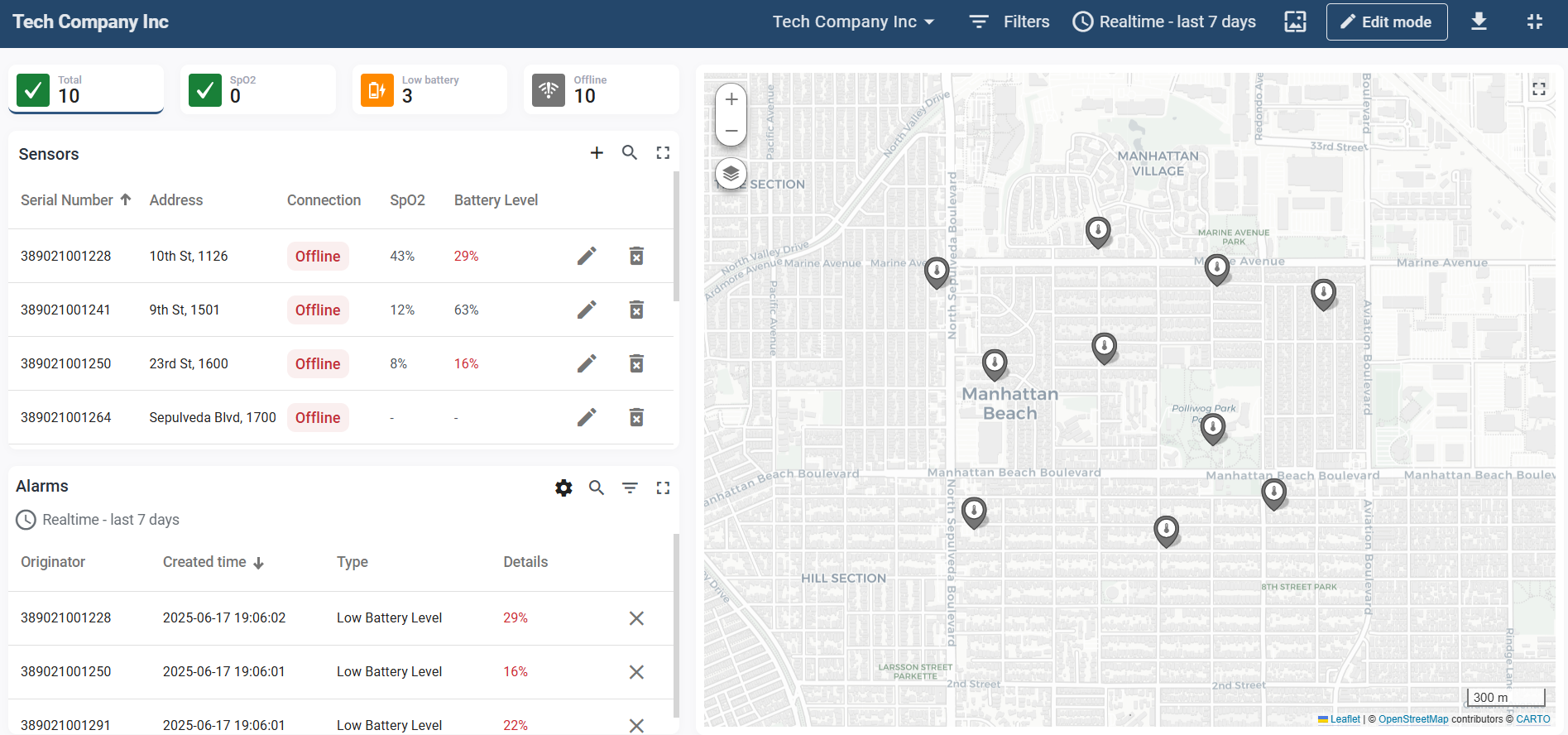Viewport: 1568px width, 735px height.
Task: Delete sensor 389021001241 using trash icon
Action: [x=636, y=310]
